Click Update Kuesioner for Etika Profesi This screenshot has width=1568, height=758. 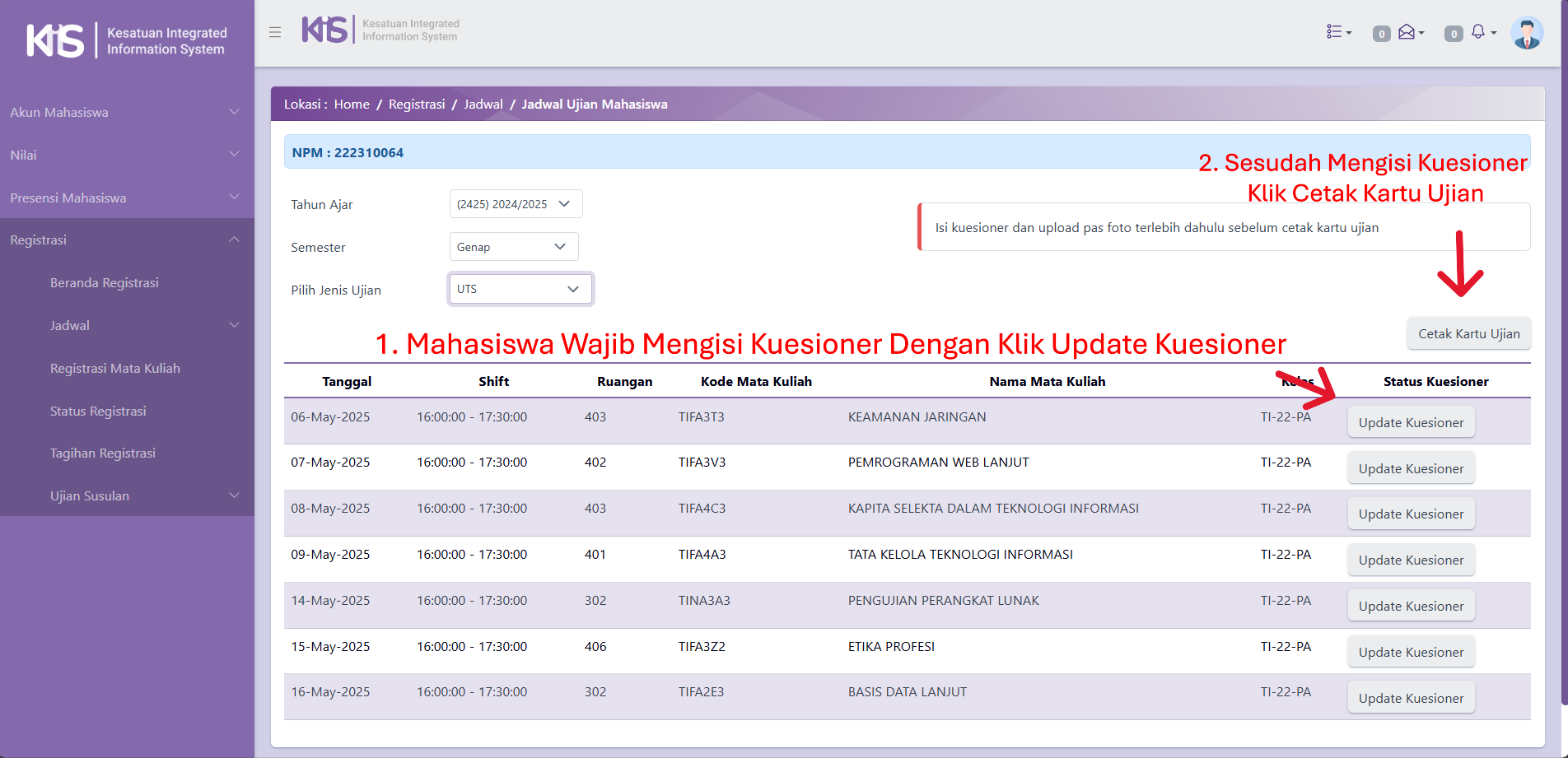(x=1411, y=652)
